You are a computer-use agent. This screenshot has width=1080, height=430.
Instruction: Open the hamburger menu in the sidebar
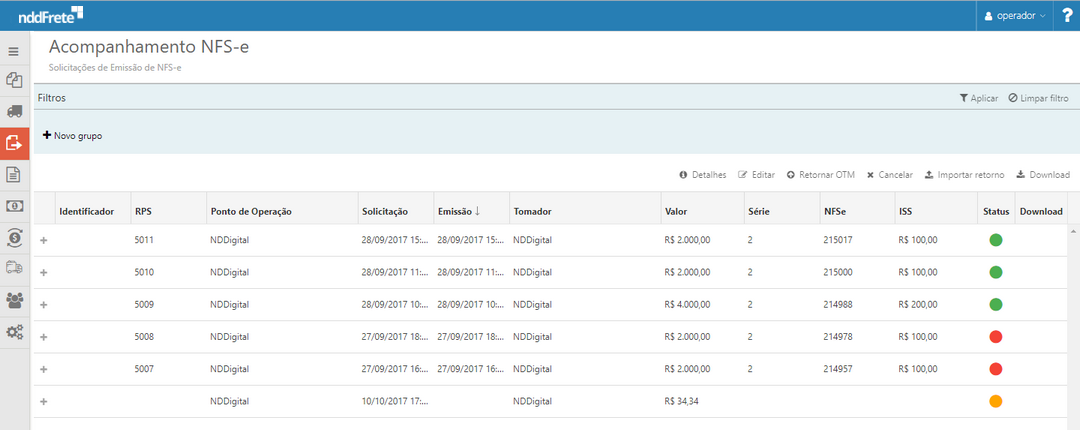click(x=14, y=51)
